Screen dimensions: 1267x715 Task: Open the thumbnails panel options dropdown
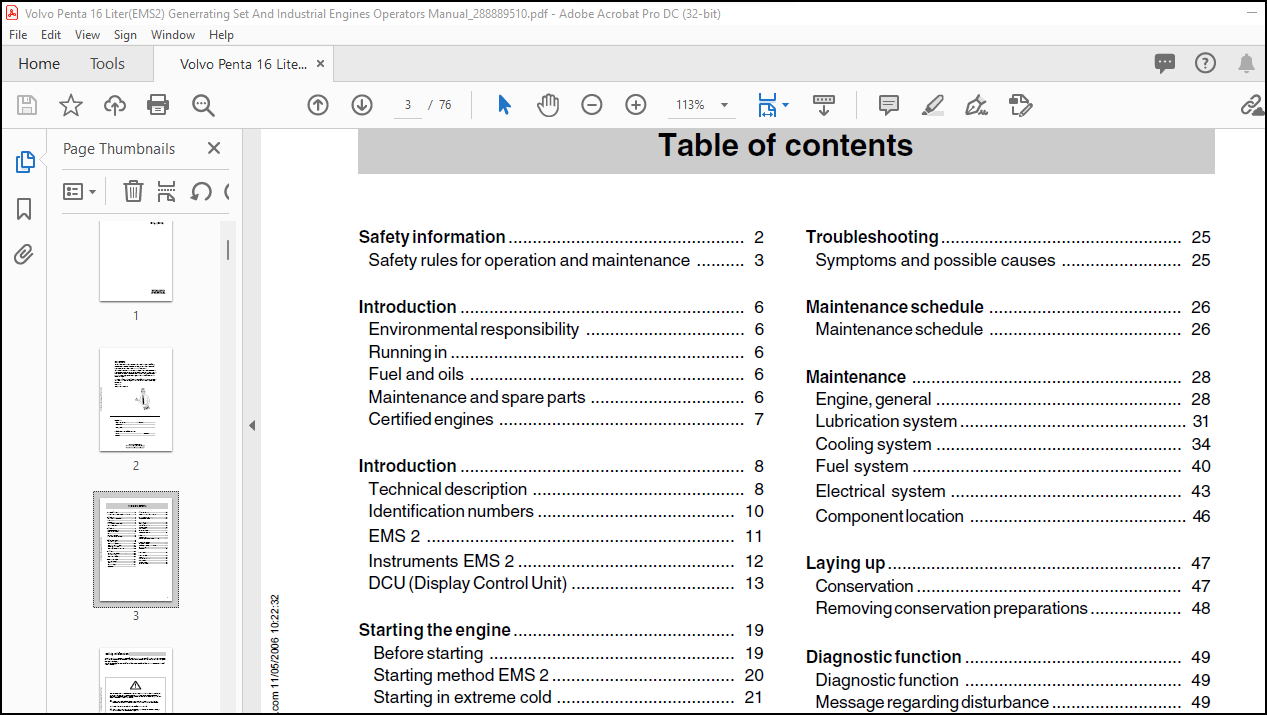[x=80, y=191]
